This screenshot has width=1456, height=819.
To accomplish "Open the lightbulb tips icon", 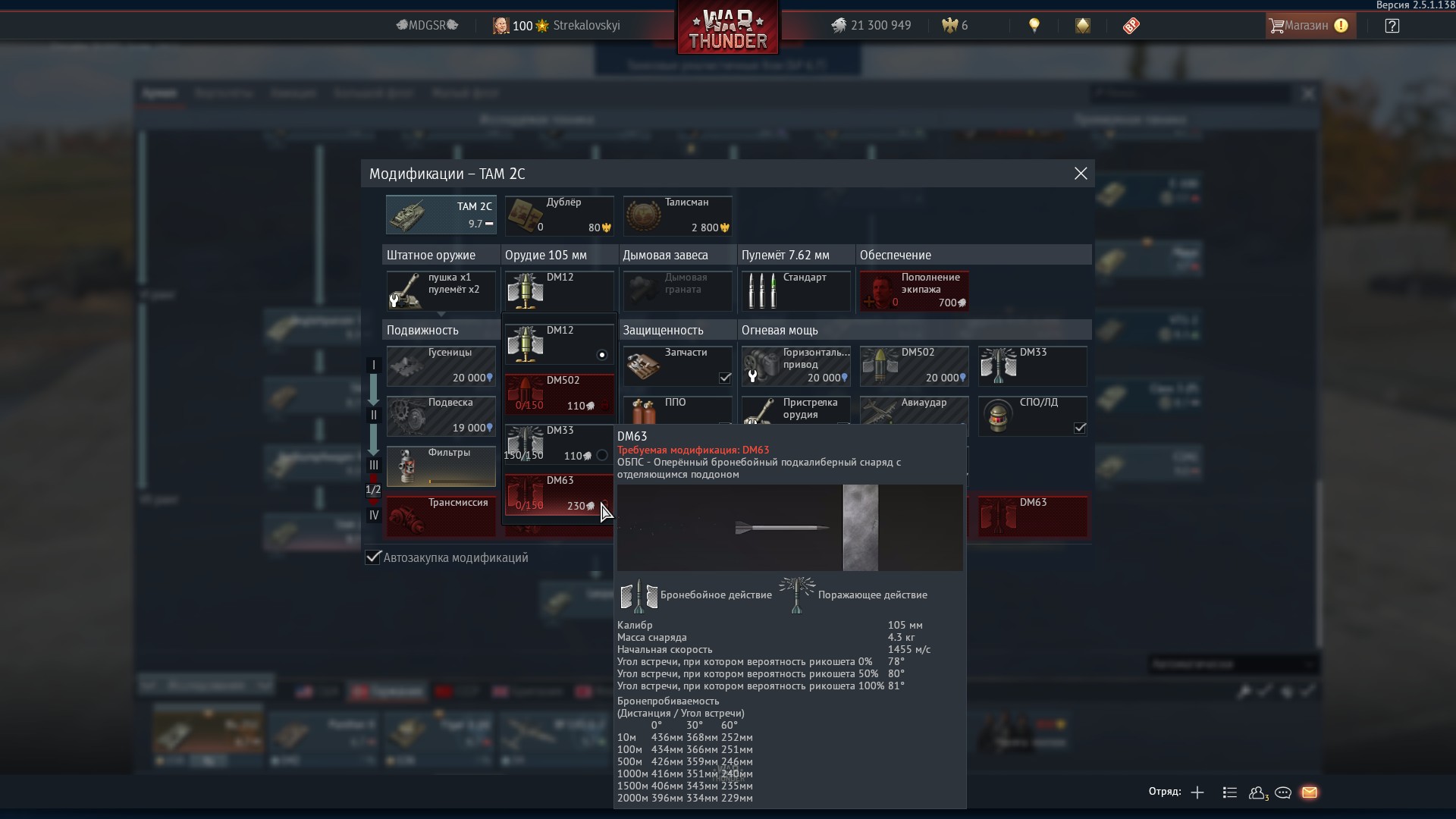I will click(1034, 25).
